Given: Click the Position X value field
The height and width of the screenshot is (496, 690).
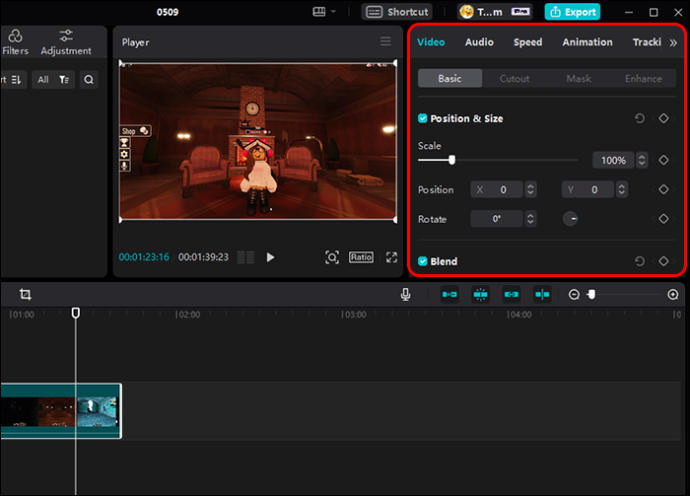Looking at the screenshot, I should coord(496,190).
